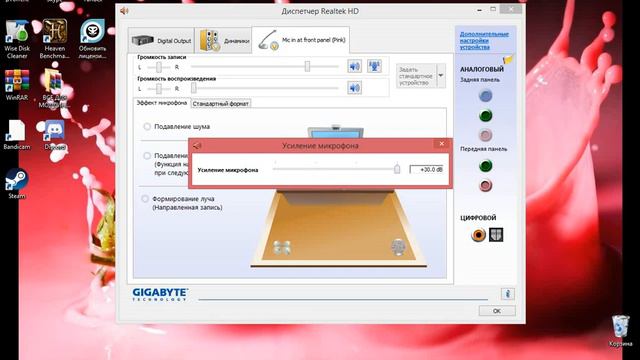Click the playback L/R balance slider
Viewport: 640px width, 360px height.
[158, 89]
